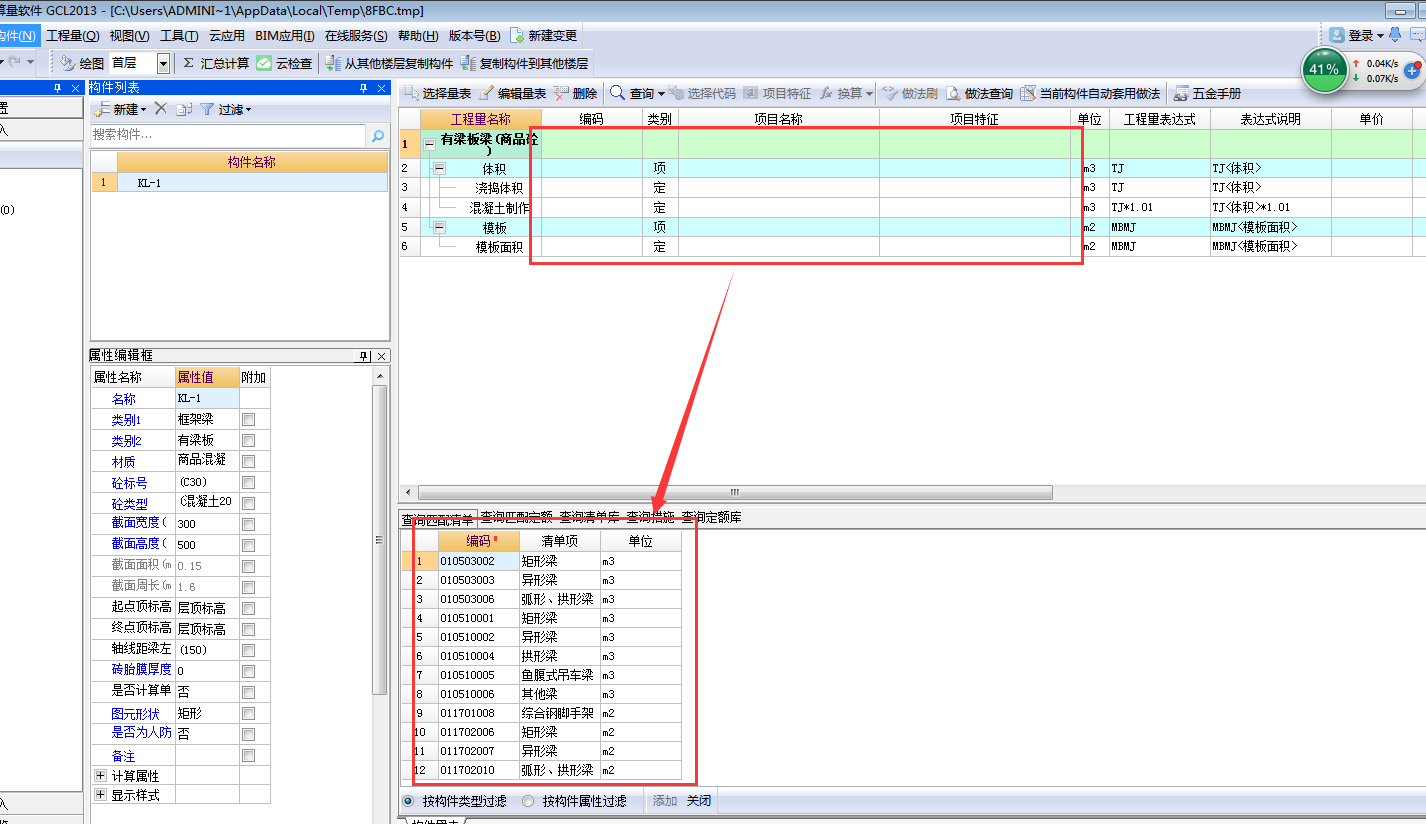
Task: Click the copy component icon in 构件列表
Action: (x=184, y=109)
